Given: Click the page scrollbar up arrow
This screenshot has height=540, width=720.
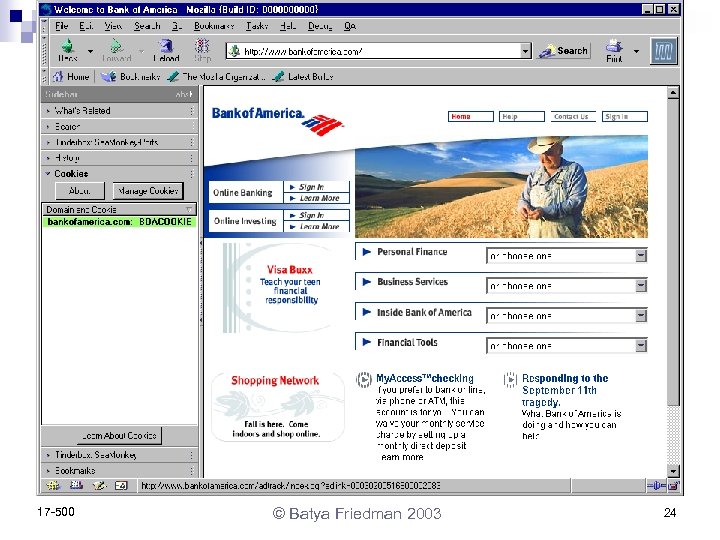Looking at the screenshot, I should pos(673,93).
